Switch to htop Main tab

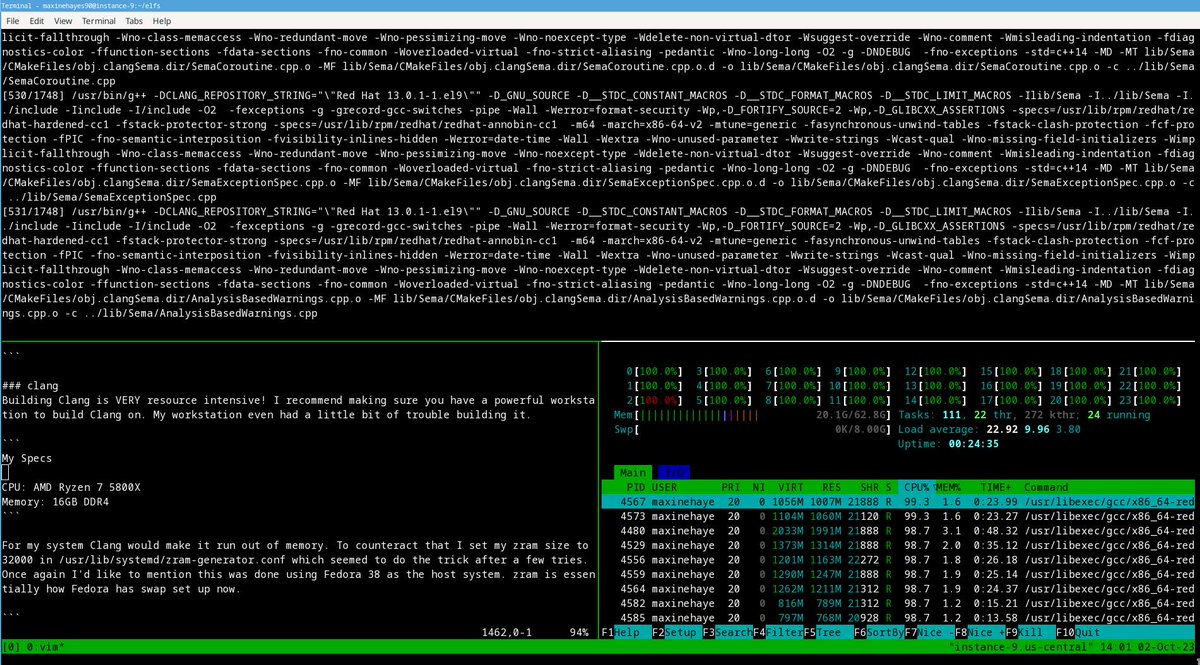click(633, 472)
